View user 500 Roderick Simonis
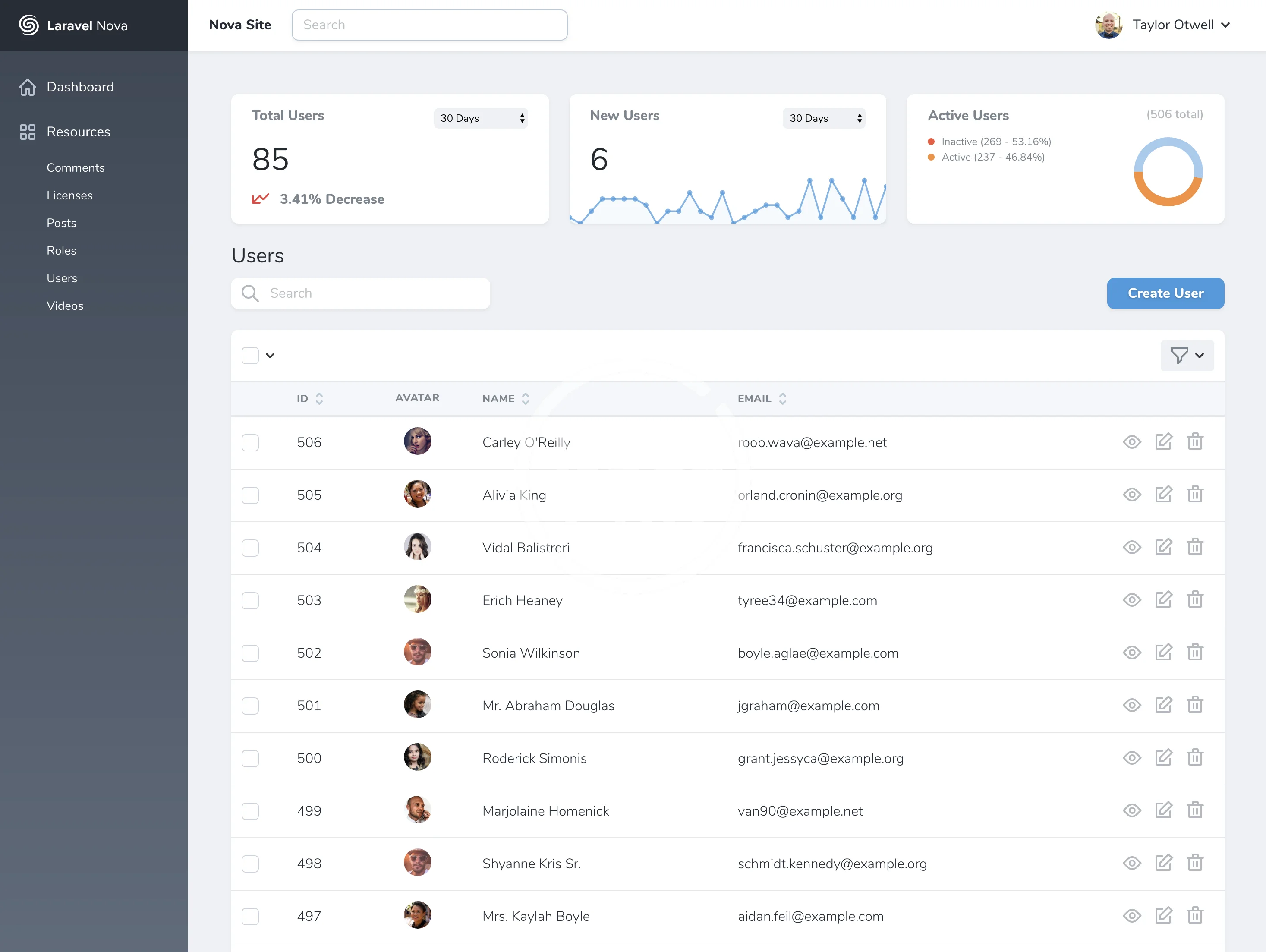Screen dimensions: 1266x952 pyautogui.click(x=1131, y=758)
